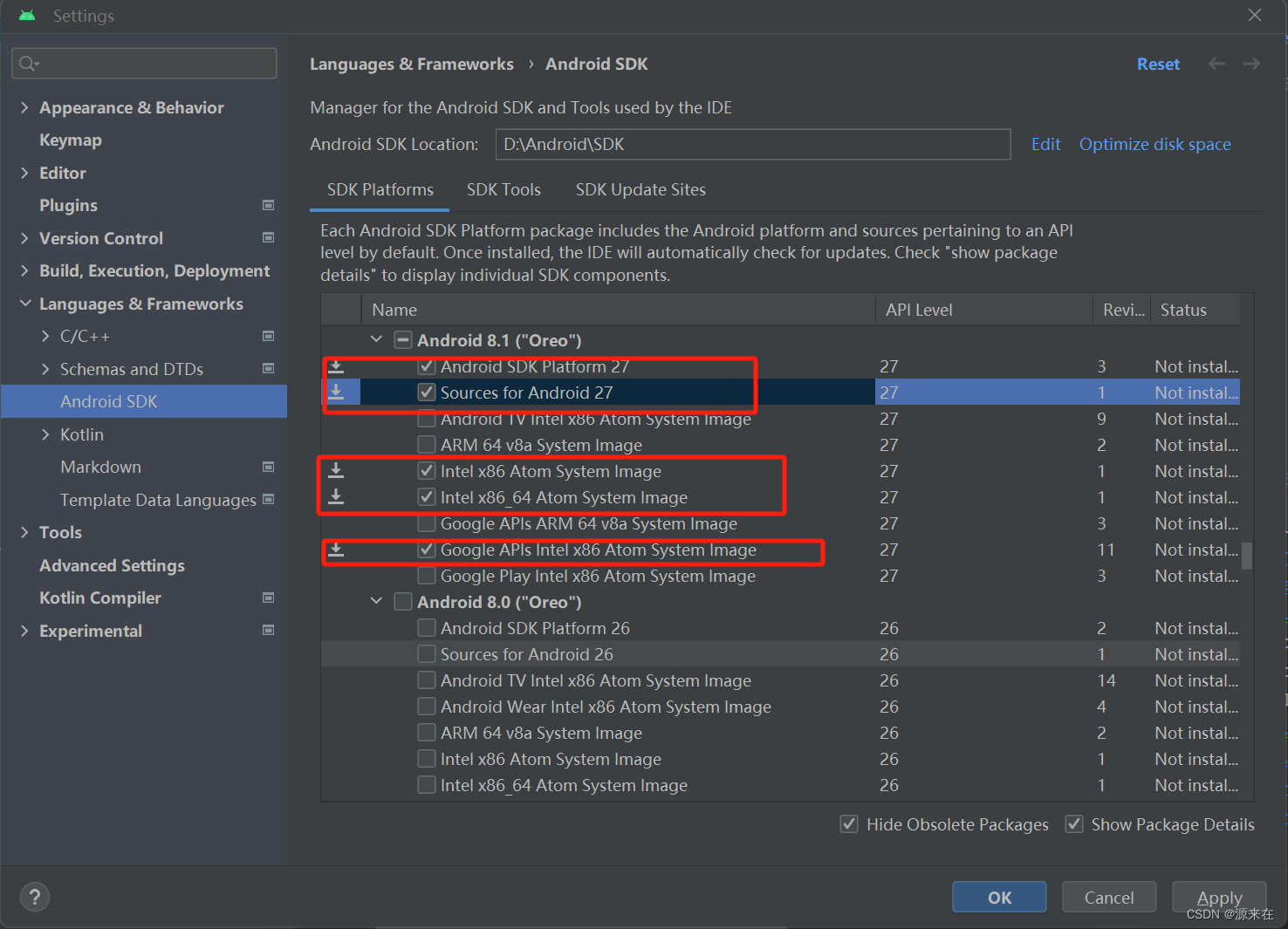This screenshot has height=929, width=1288.
Task: Click the Android SDK Location field
Action: pos(753,144)
